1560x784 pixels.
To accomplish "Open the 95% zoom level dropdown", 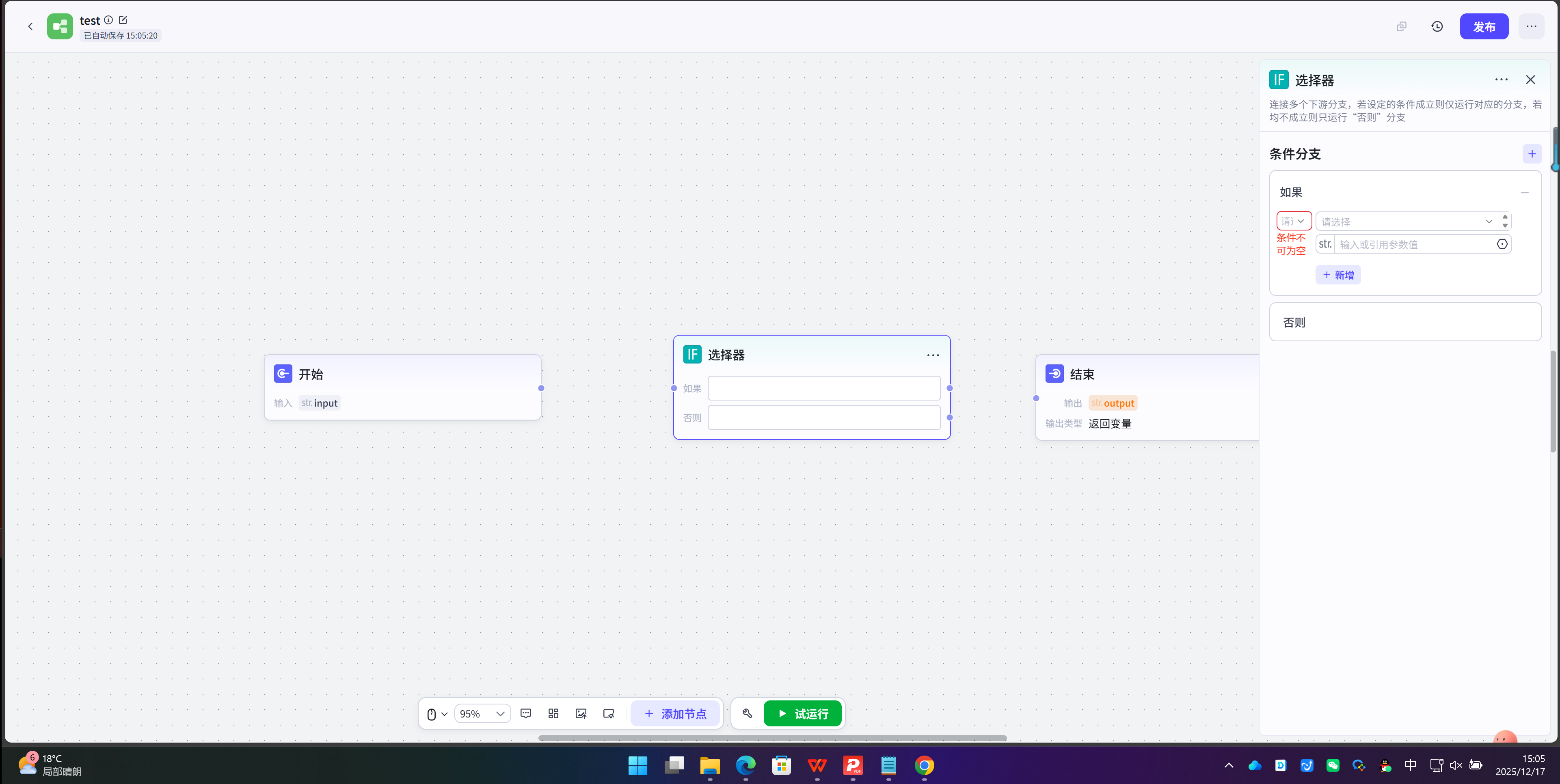I will tap(482, 714).
